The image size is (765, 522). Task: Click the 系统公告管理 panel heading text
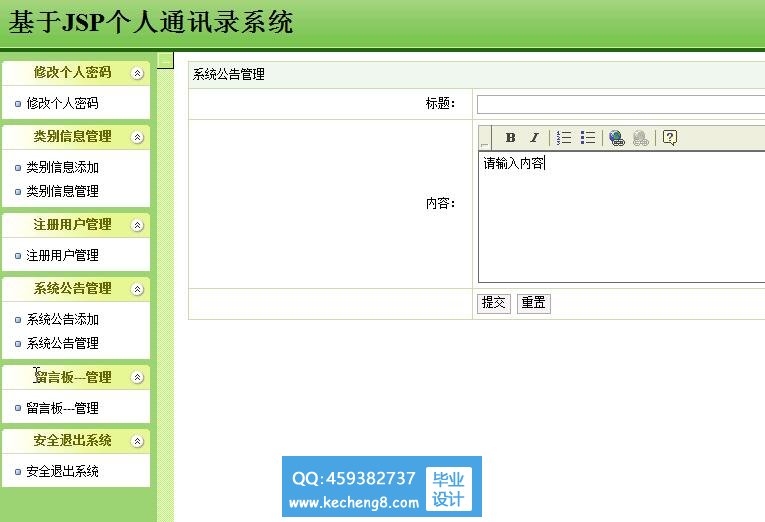pos(229,75)
